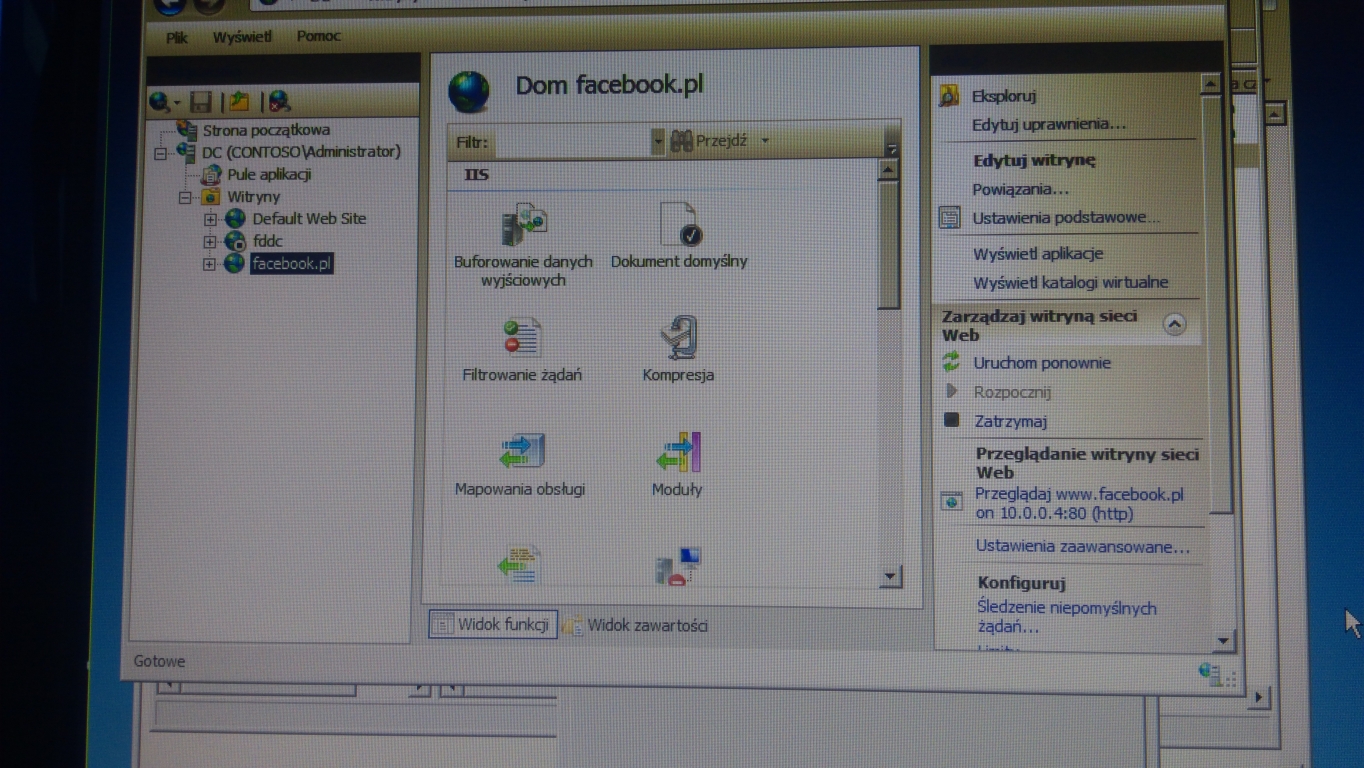The image size is (1364, 768).
Task: Open the Pomoc menu
Action: 319,36
